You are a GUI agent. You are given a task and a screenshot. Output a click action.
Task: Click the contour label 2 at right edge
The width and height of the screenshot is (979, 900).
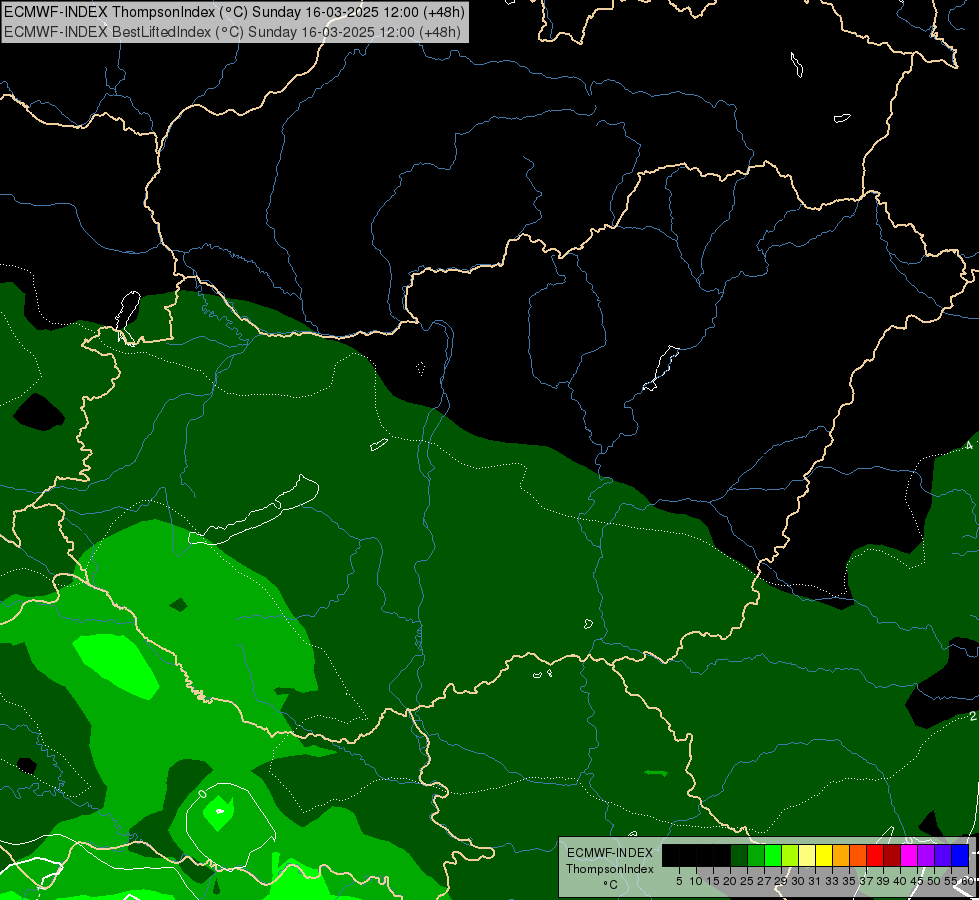[x=973, y=716]
